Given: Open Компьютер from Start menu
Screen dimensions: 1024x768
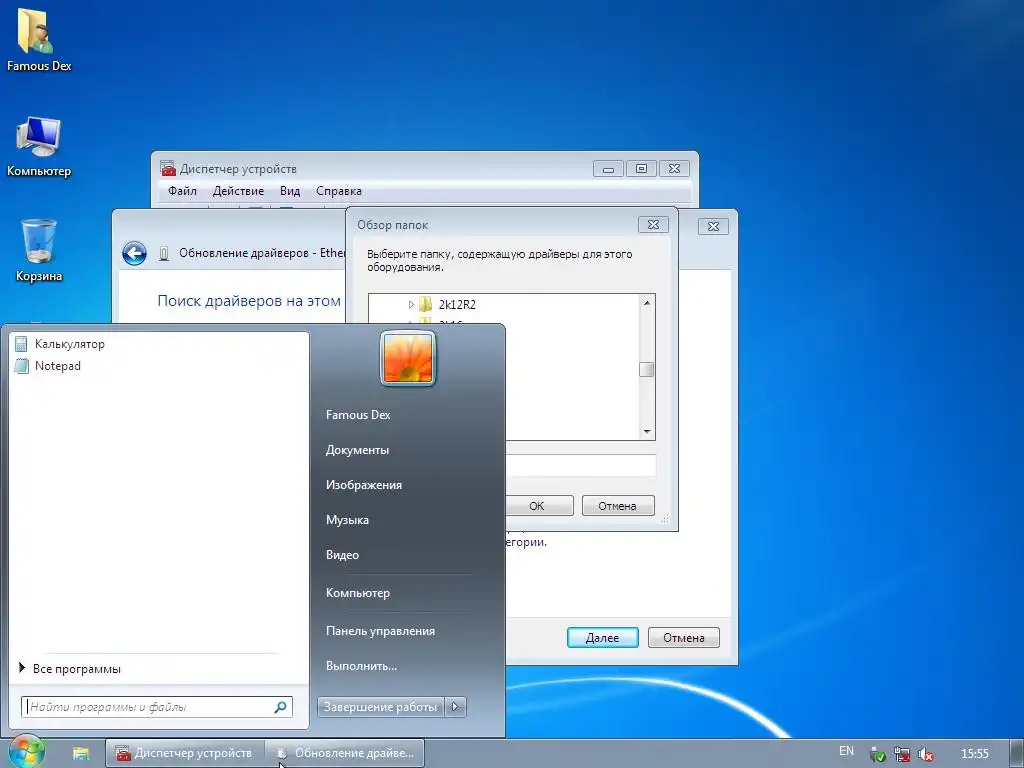Looking at the screenshot, I should (358, 593).
